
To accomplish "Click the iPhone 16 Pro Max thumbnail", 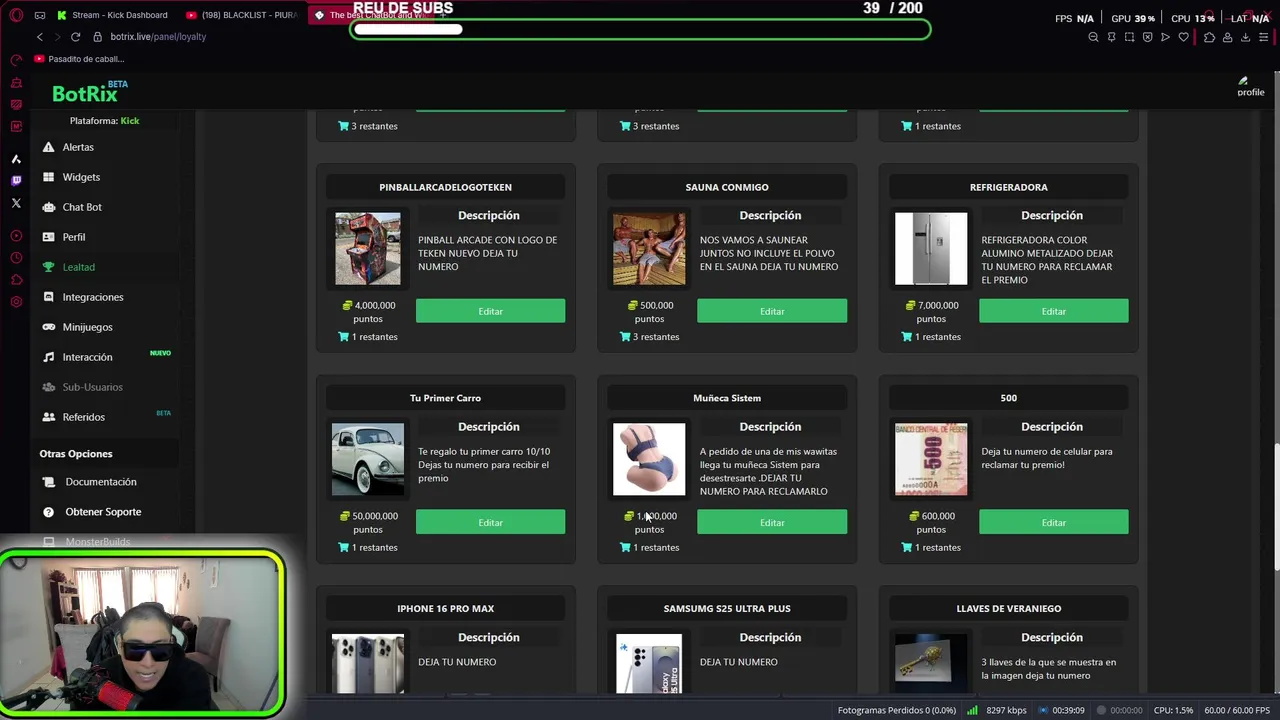I will click(368, 663).
